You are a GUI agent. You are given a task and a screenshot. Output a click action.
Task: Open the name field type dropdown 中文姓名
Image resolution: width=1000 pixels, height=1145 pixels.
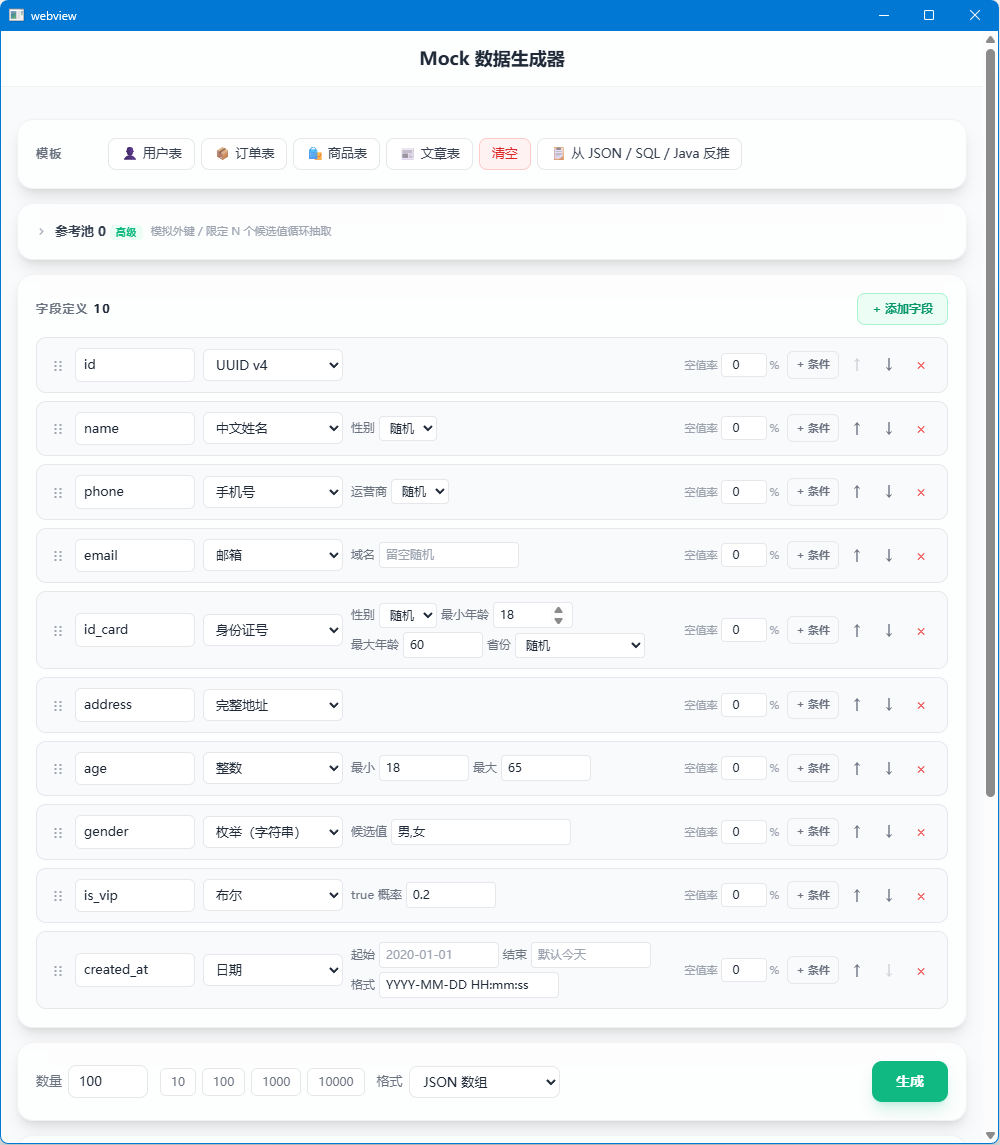pos(272,429)
